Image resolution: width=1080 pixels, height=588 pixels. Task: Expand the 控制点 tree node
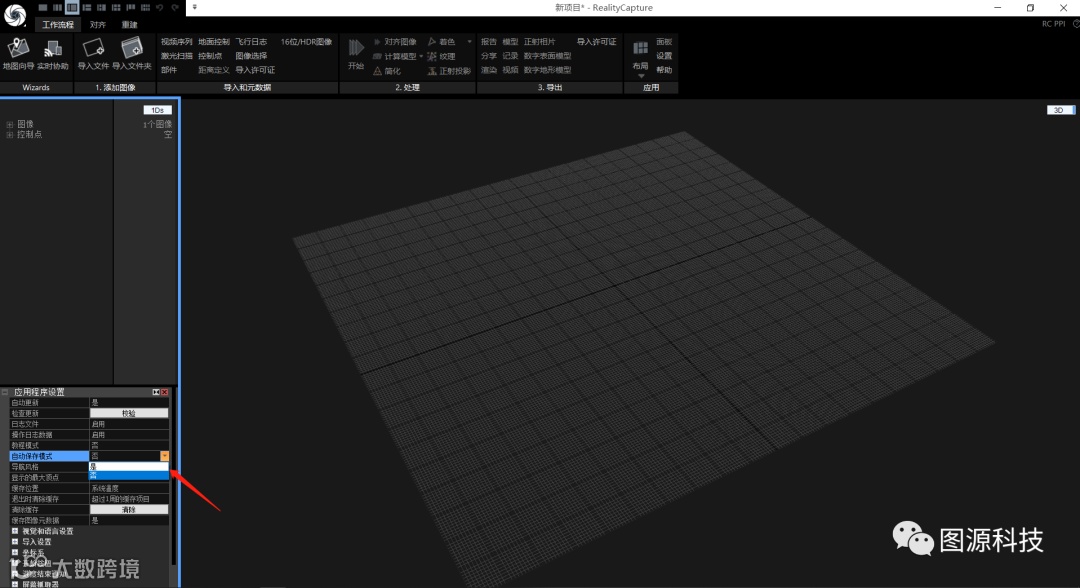point(10,135)
